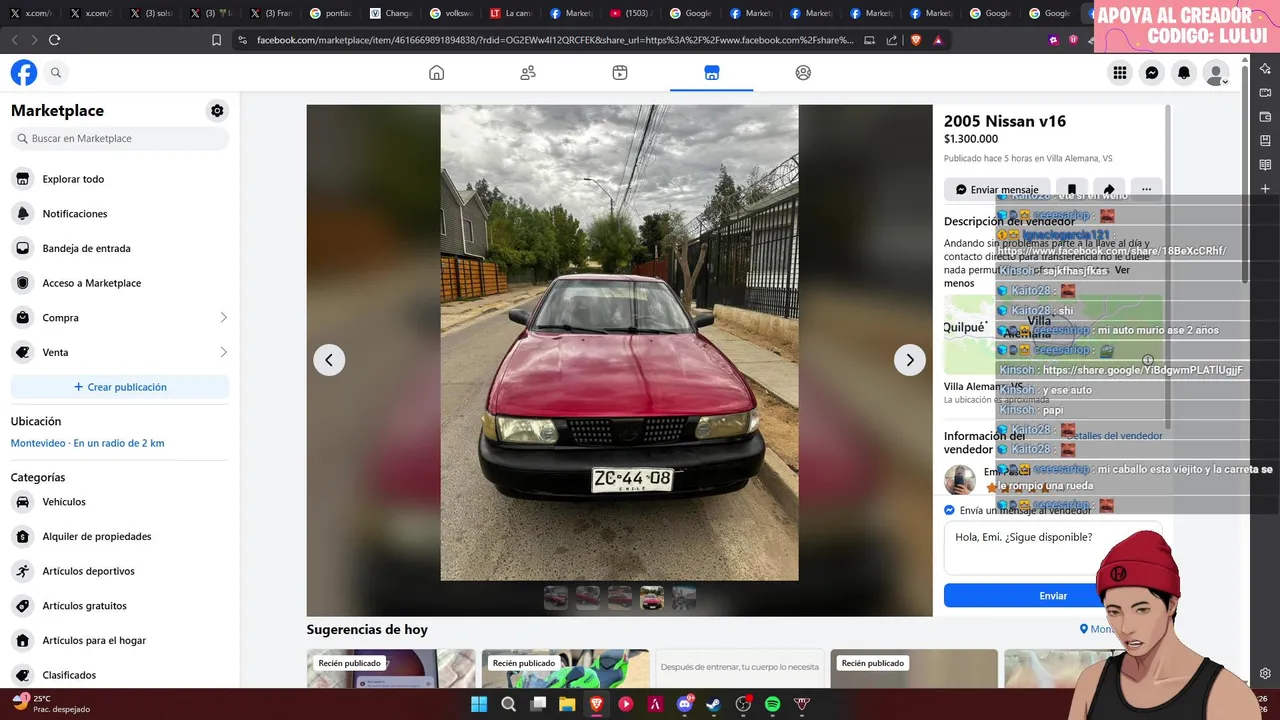Open the notifications bell in the header

pos(1184,73)
